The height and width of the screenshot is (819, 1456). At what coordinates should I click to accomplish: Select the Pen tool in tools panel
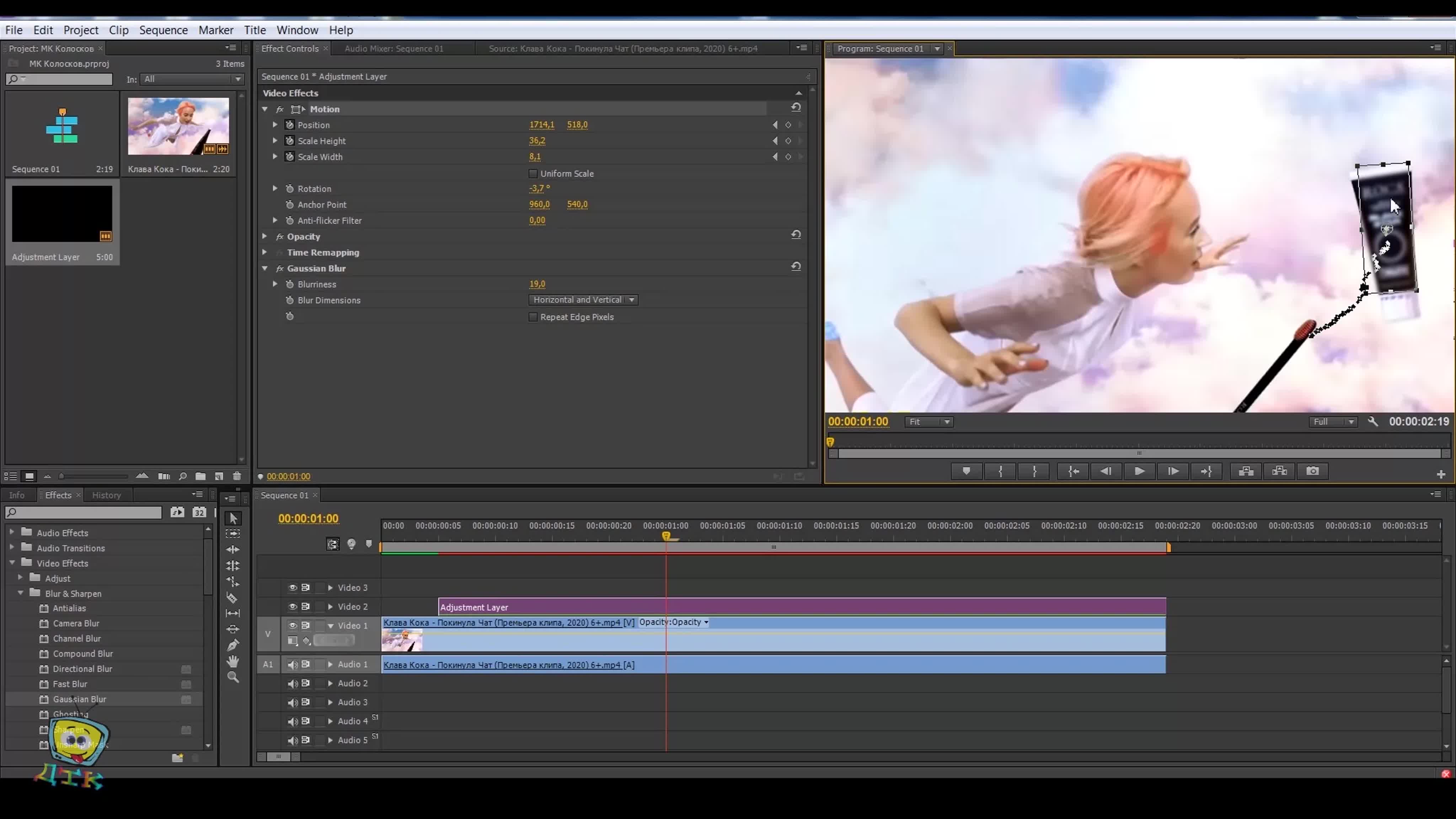tap(233, 645)
